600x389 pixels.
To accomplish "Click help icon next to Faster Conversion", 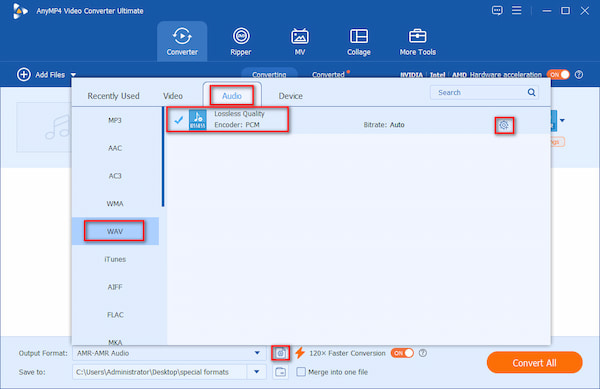I will pos(423,353).
